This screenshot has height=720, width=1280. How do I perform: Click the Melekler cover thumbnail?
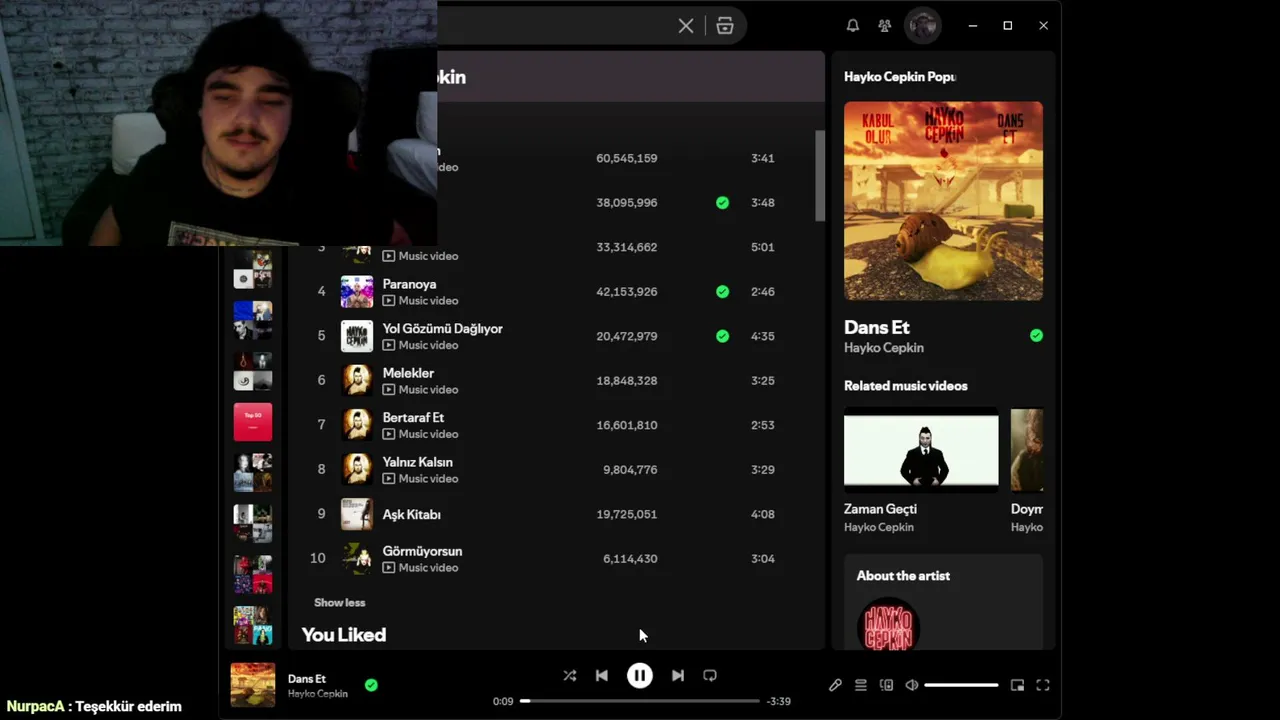(x=357, y=381)
